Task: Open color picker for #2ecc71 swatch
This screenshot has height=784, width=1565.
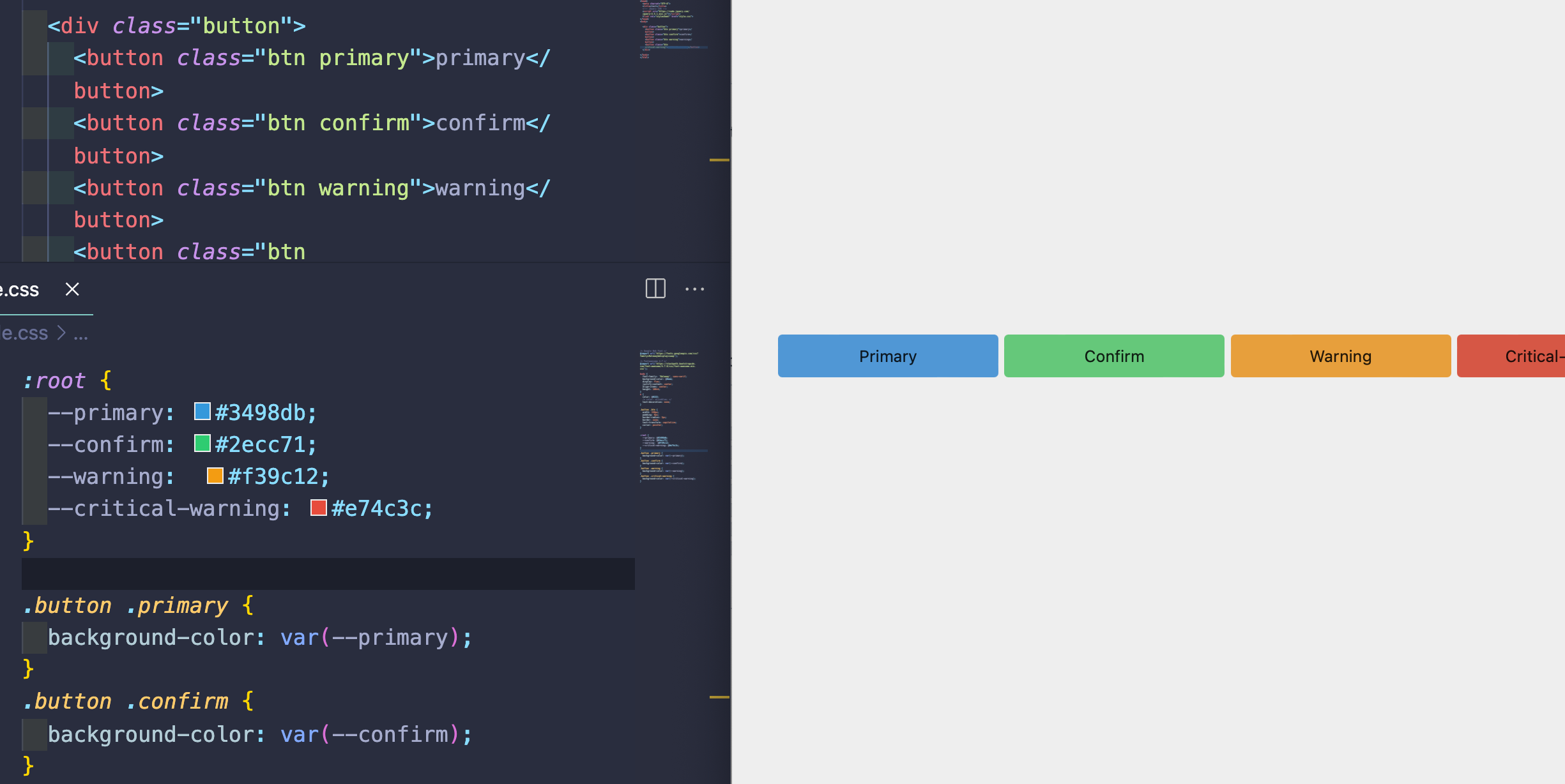Action: coord(202,444)
